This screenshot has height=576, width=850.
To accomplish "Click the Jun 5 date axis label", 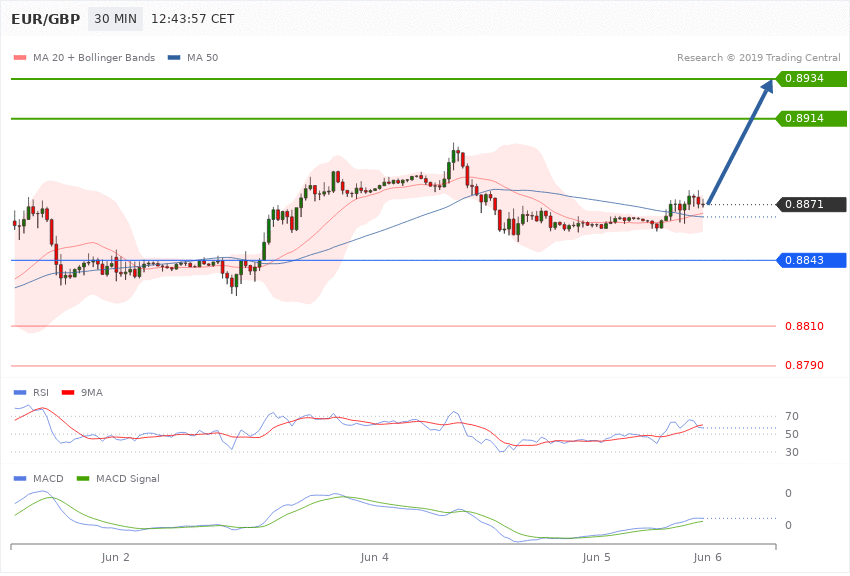I will pos(596,557).
